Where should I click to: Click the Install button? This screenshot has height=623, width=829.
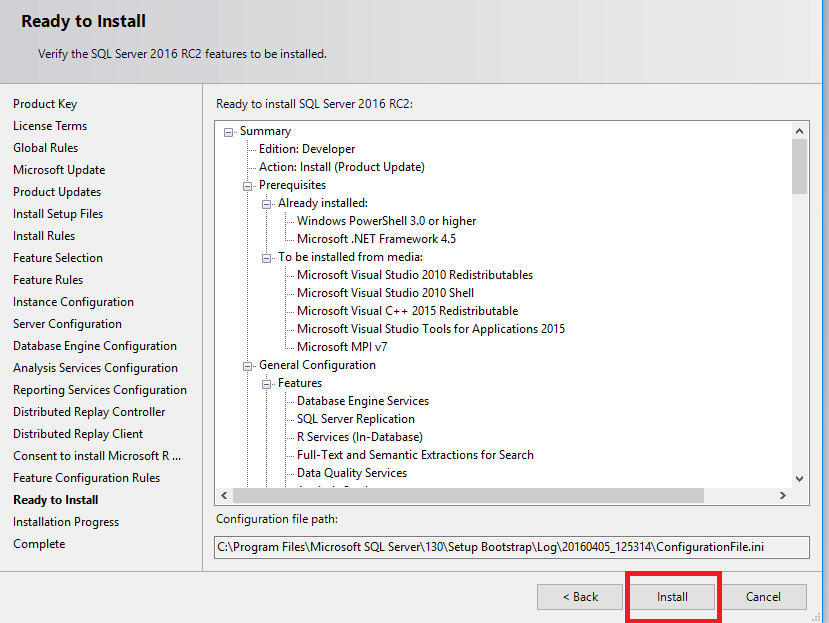(x=672, y=596)
